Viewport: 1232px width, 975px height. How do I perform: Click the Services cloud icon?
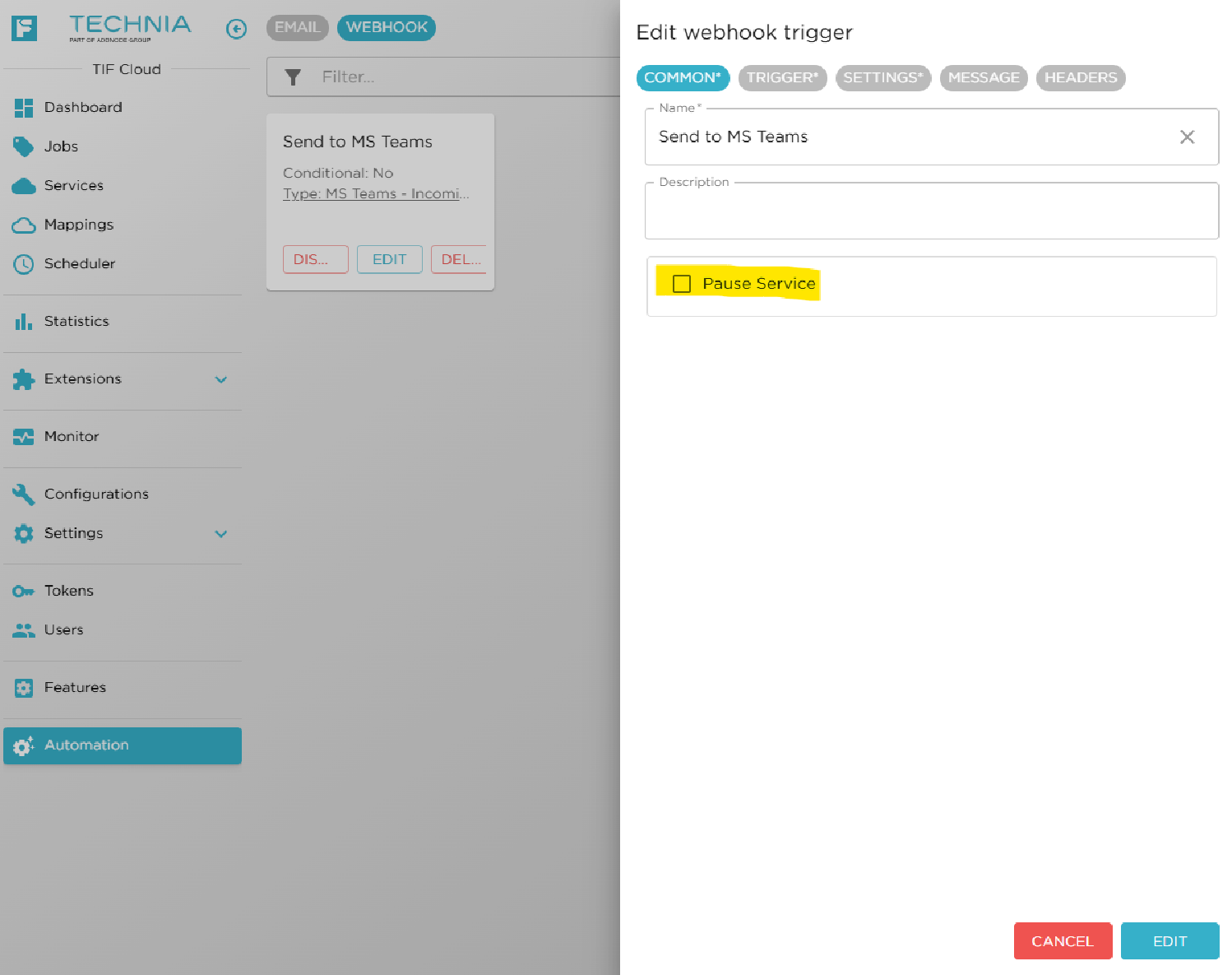[x=24, y=186]
